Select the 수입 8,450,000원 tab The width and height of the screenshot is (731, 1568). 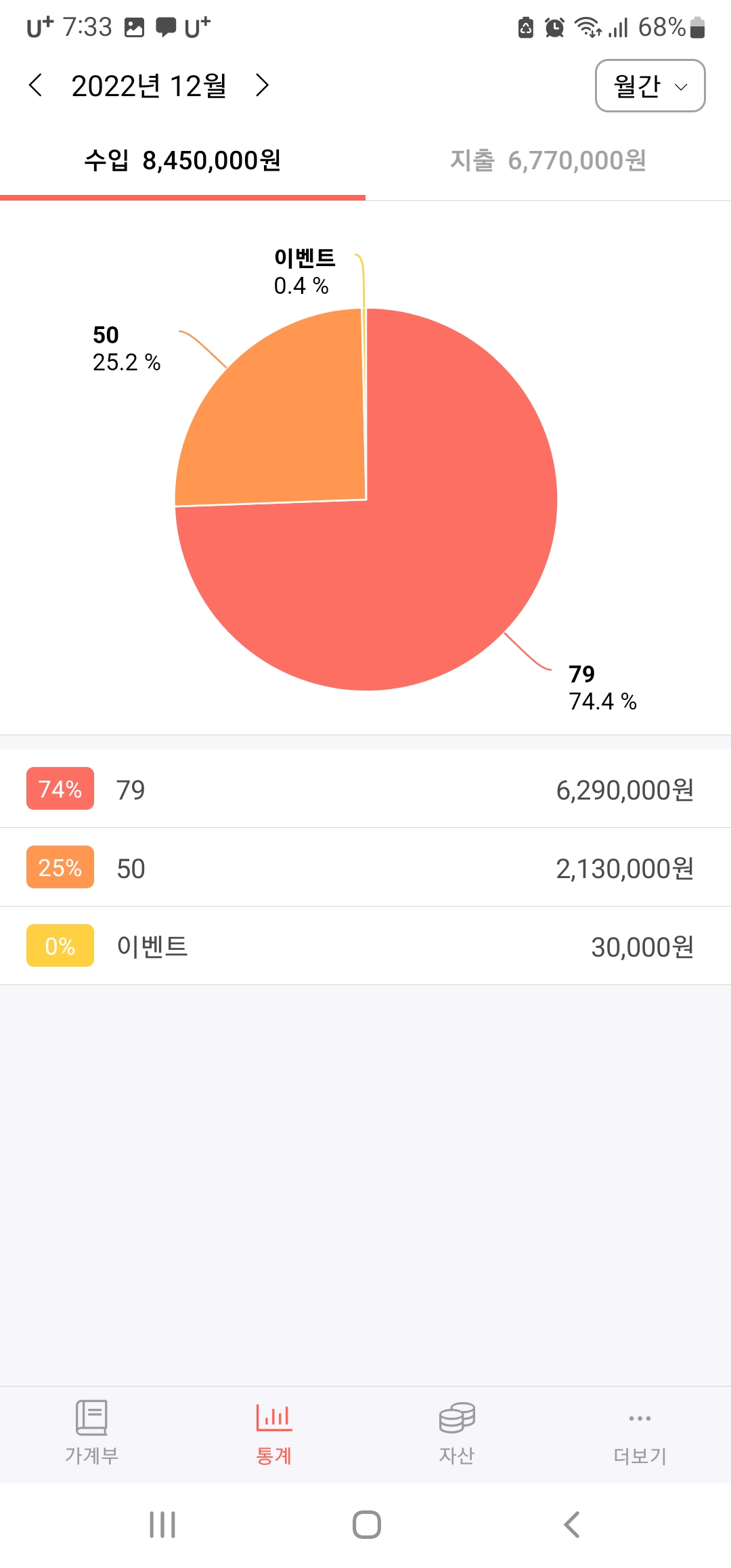point(183,161)
